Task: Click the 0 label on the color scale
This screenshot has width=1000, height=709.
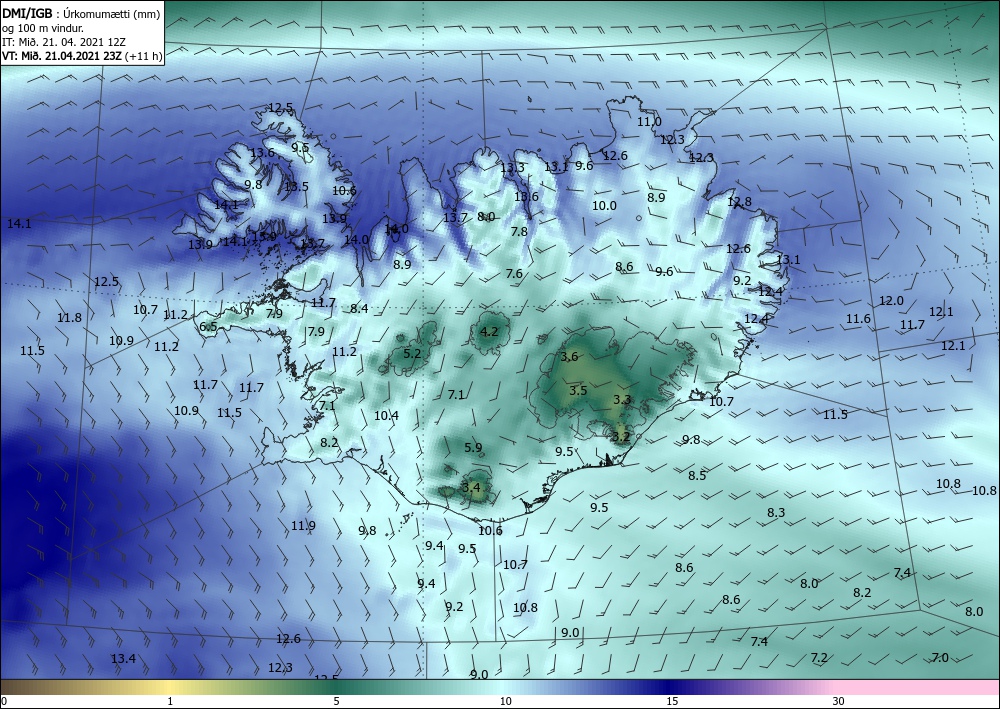Action: [x=4, y=701]
